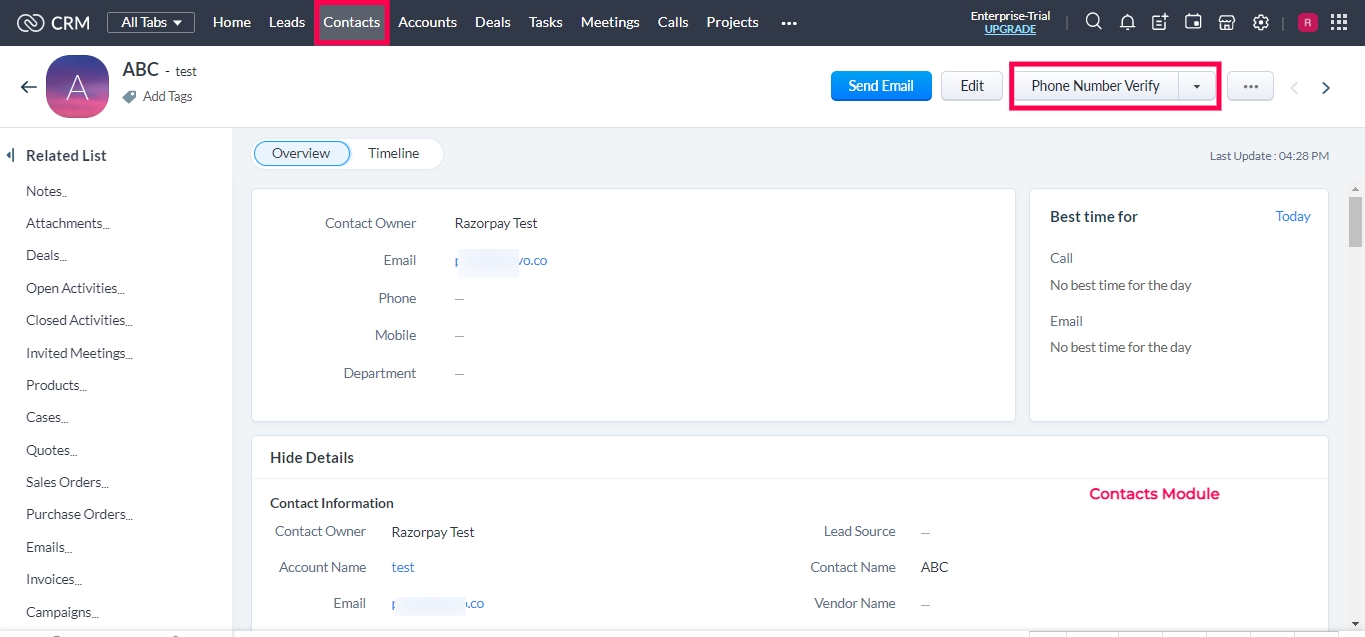Open the Contacts tab

[x=352, y=22]
